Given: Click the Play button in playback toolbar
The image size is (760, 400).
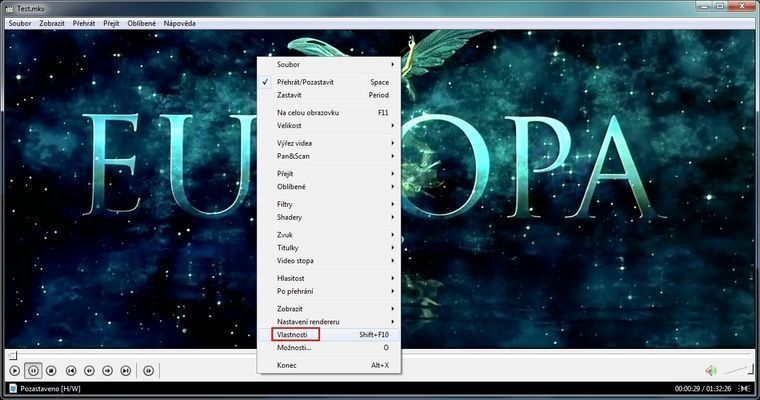Looking at the screenshot, I should (15, 371).
